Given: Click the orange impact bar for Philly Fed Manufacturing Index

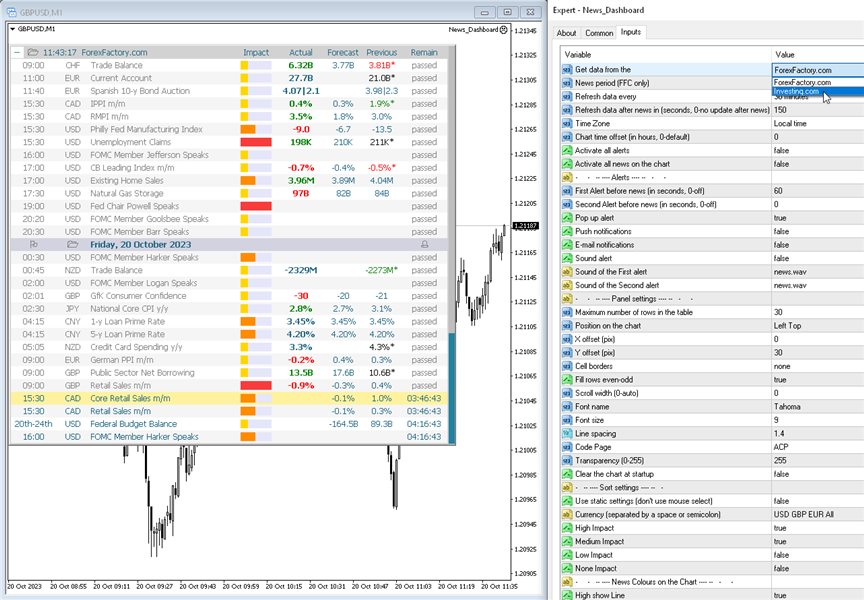Looking at the screenshot, I should (x=248, y=129).
